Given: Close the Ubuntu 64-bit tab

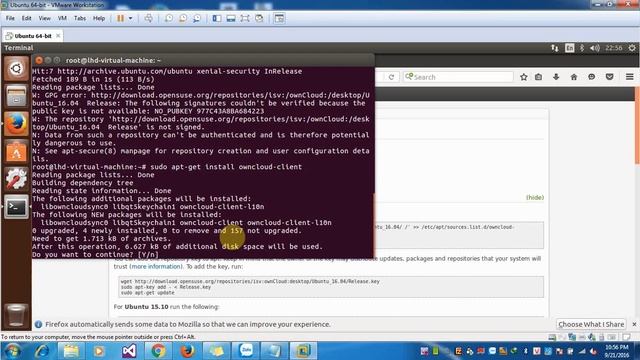Looking at the screenshot, I should (x=58, y=36).
